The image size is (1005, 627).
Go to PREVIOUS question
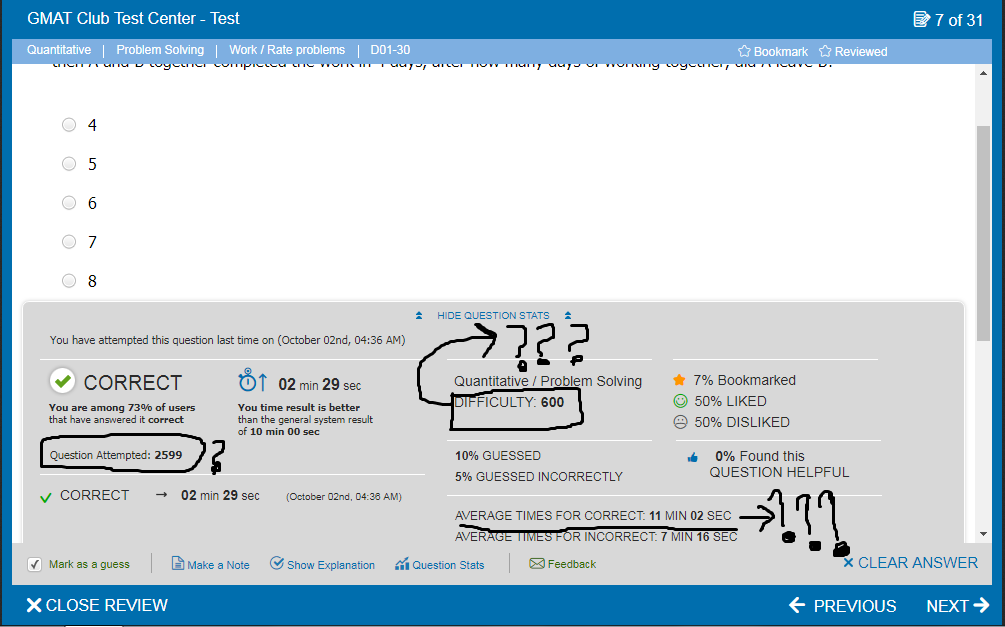[x=842, y=605]
